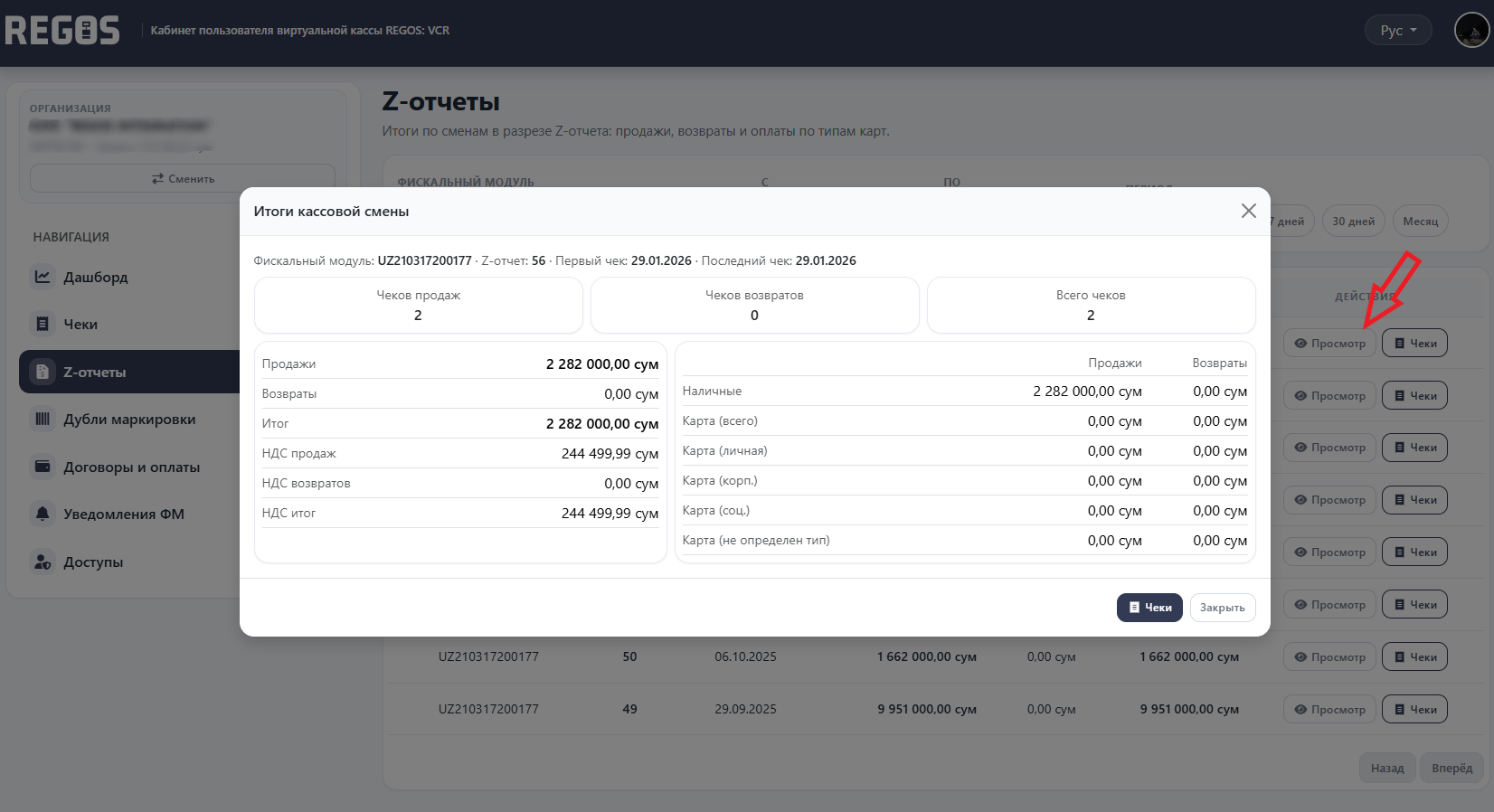1494x812 pixels.
Task: Select the 30 дней period filter
Action: 1352,222
